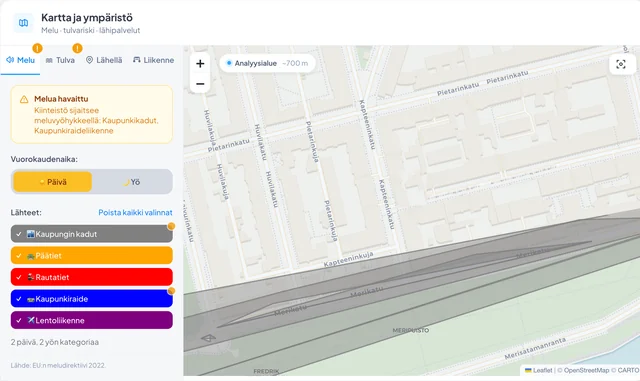Click the Vuorokaudenaika label
Viewport: 640px width, 381px height.
click(44, 159)
